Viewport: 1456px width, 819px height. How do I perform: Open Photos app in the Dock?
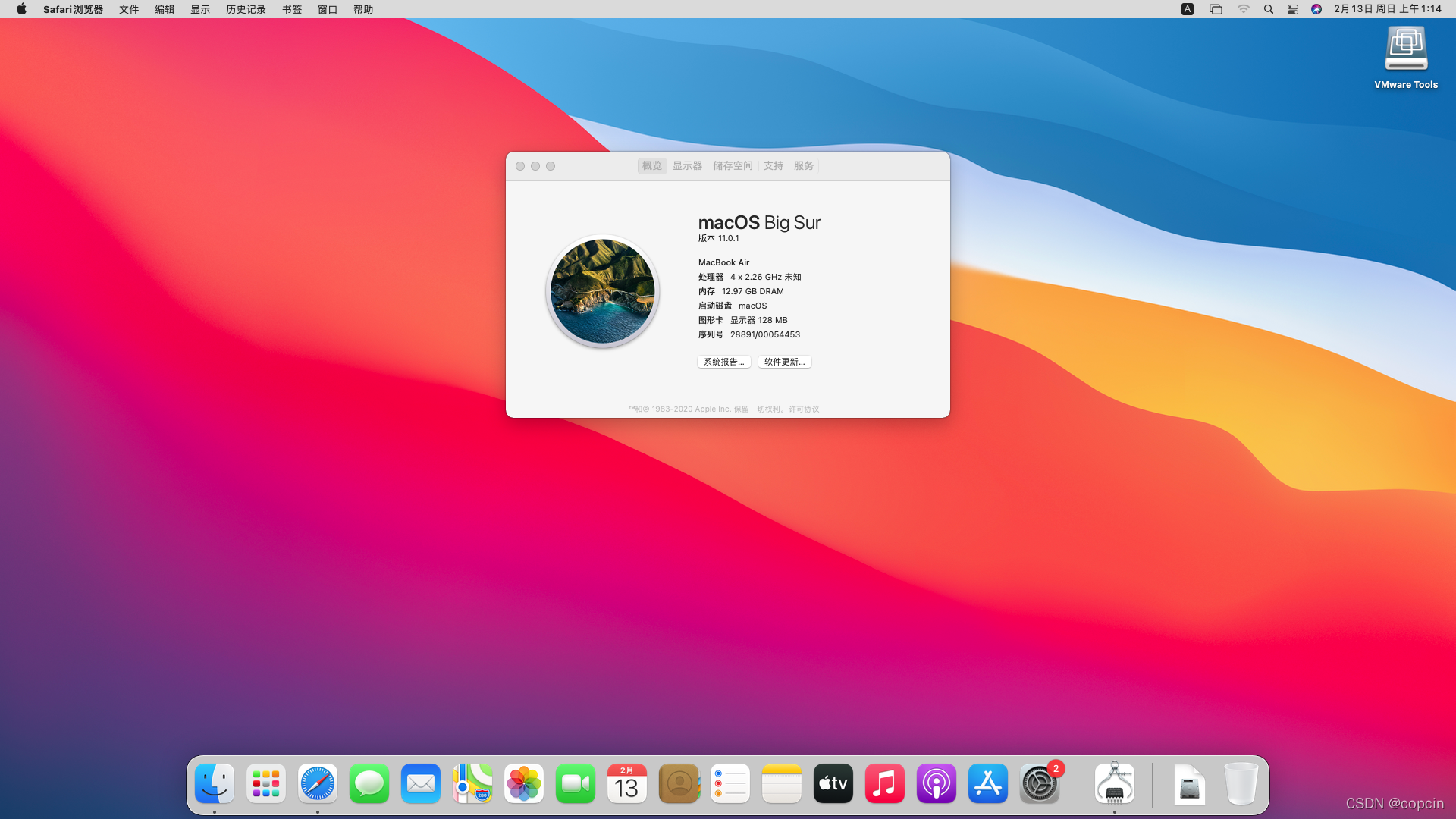coord(524,783)
